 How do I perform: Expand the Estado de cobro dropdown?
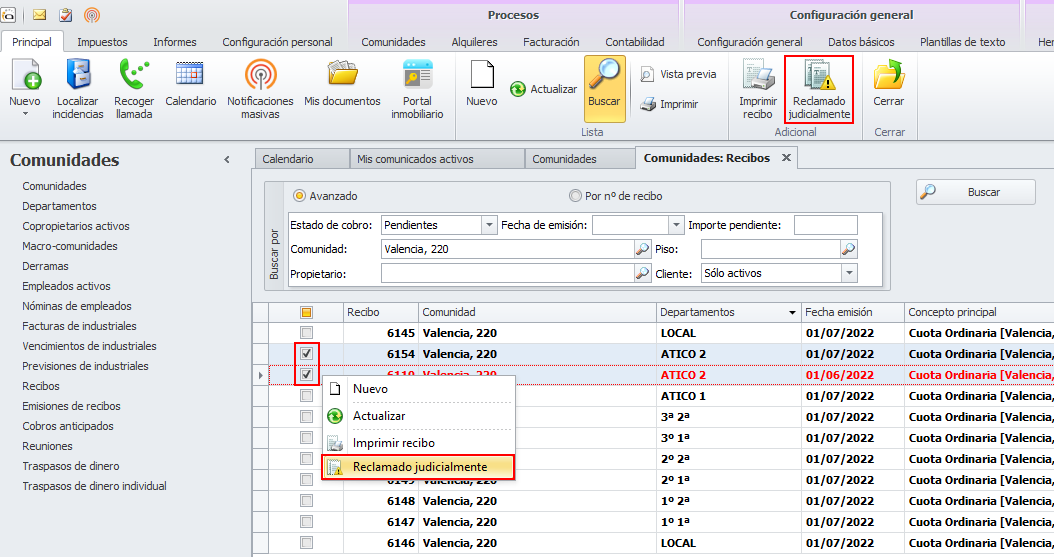pyautogui.click(x=489, y=225)
